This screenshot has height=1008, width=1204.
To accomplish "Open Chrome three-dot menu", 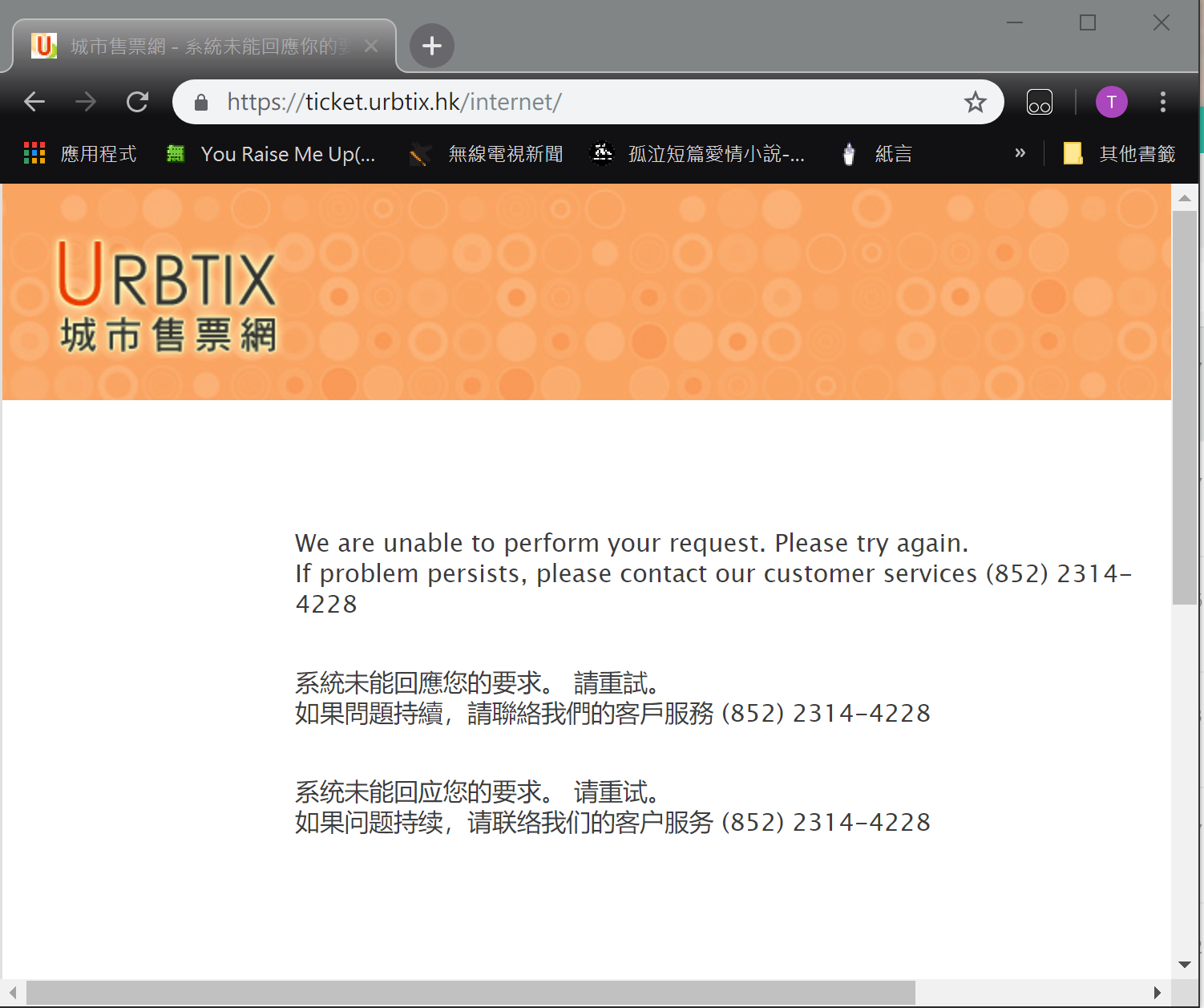I will 1163,102.
